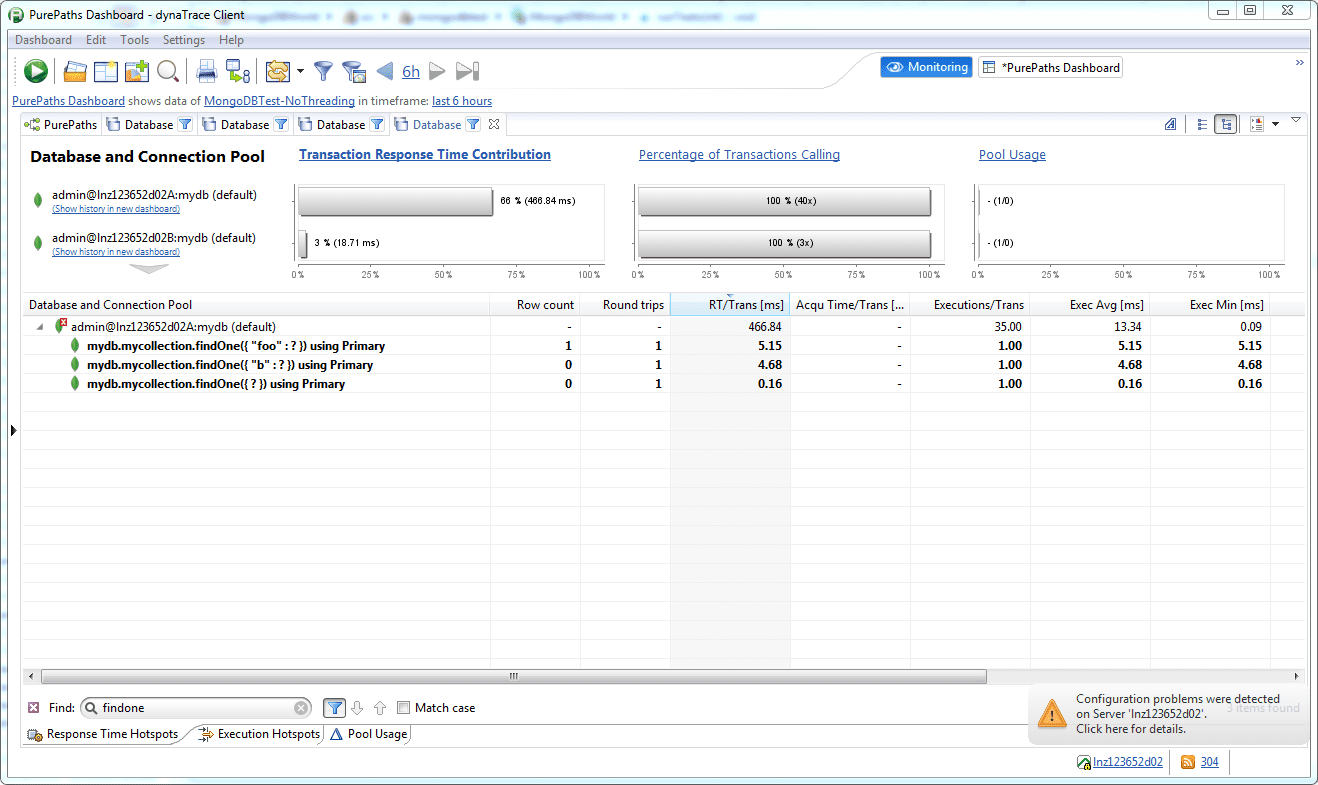Click the 66 % response time bar

[x=396, y=200]
